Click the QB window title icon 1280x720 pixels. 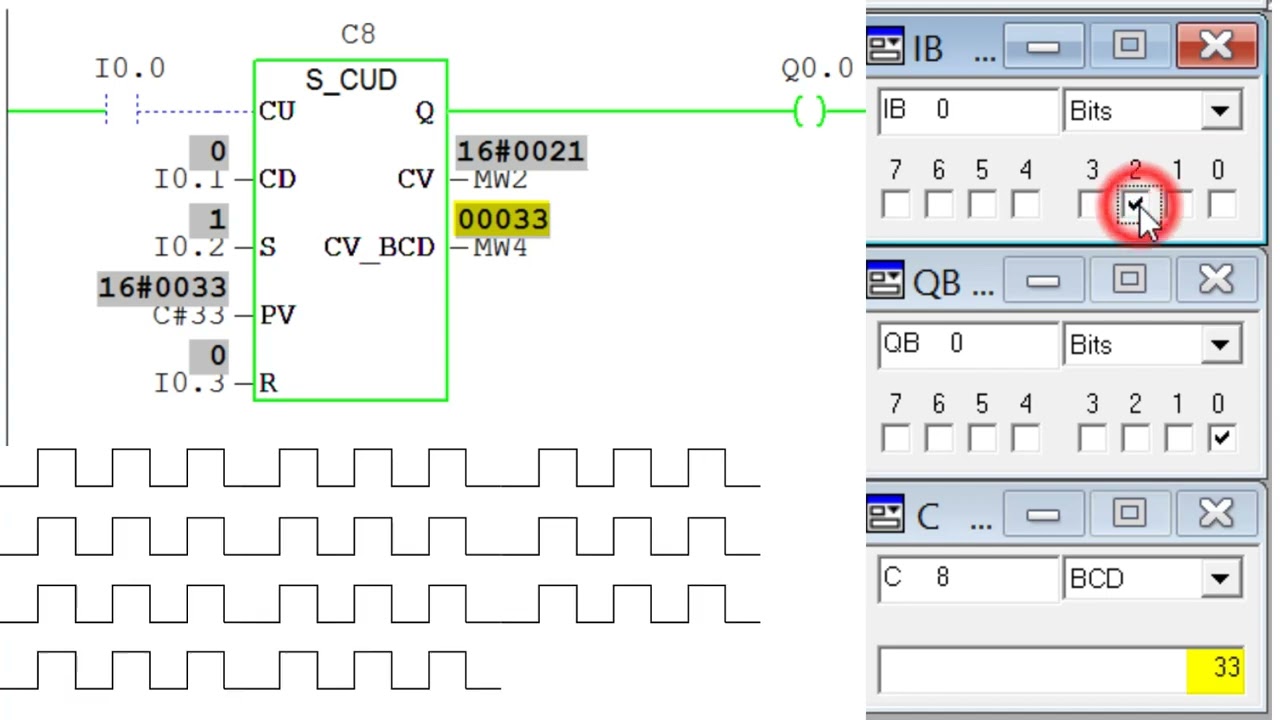pos(885,282)
